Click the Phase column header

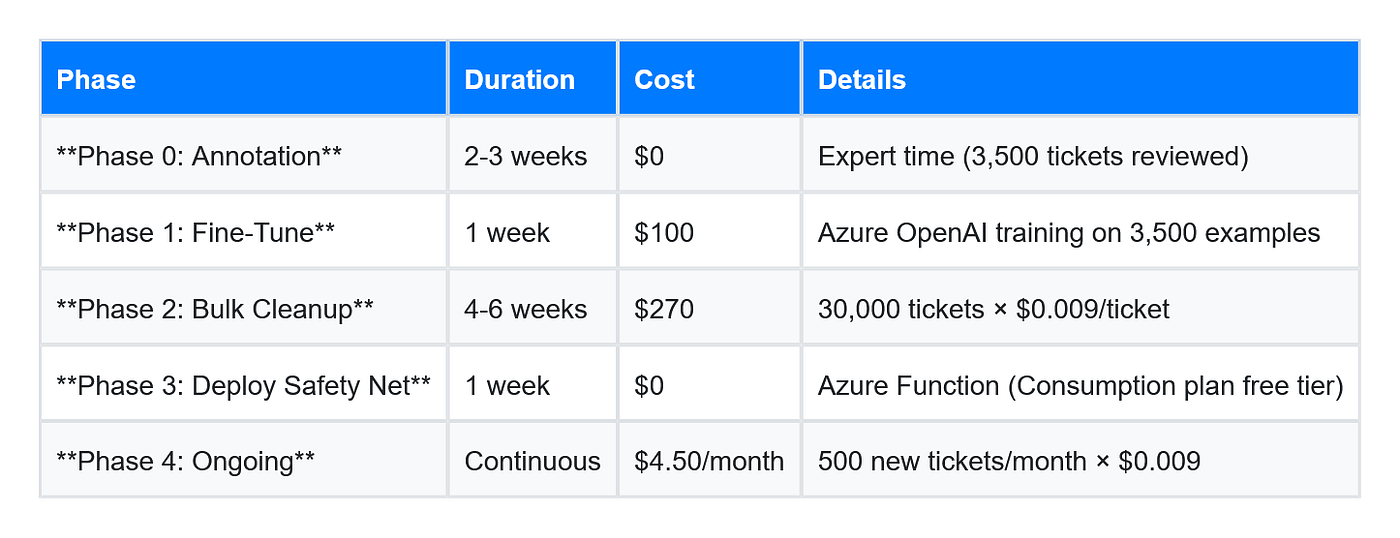click(x=244, y=79)
